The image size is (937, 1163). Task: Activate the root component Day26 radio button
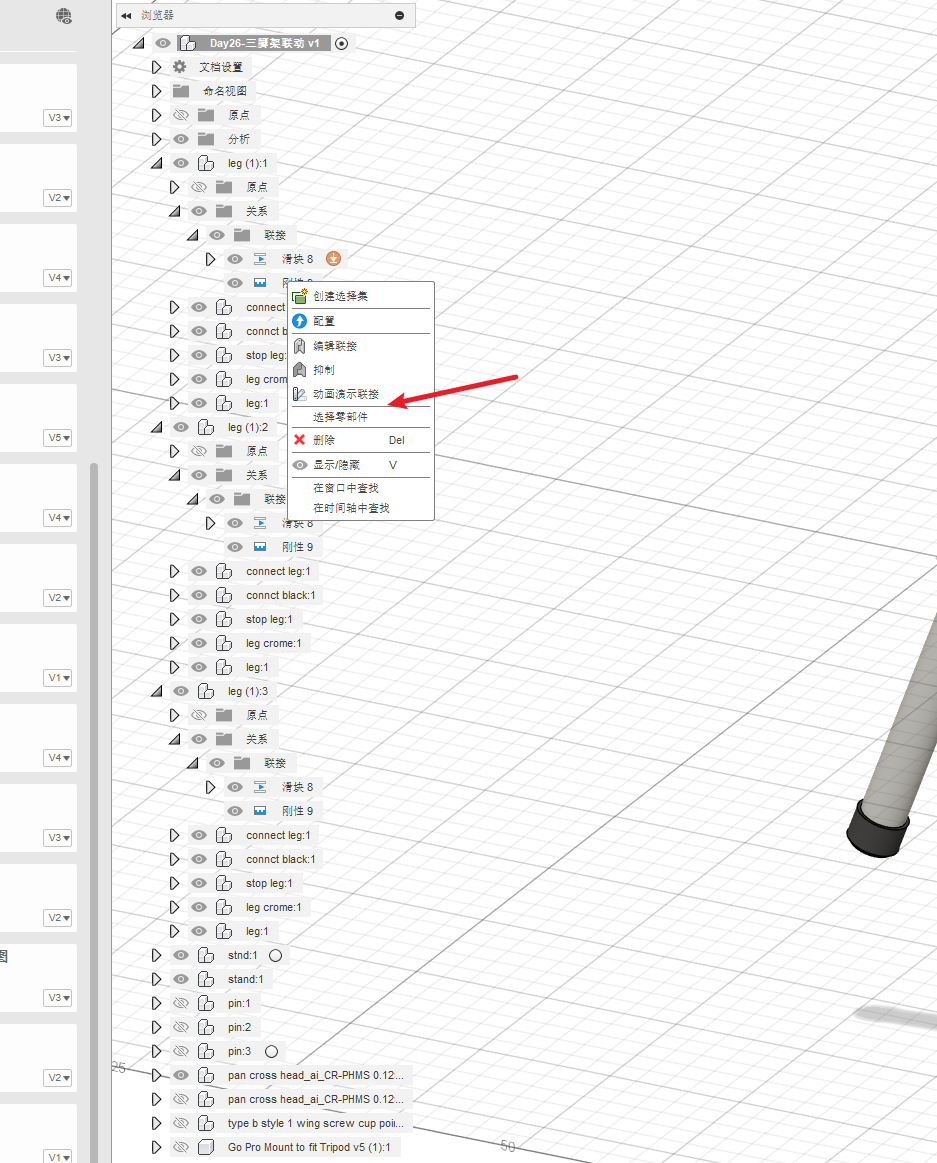342,43
